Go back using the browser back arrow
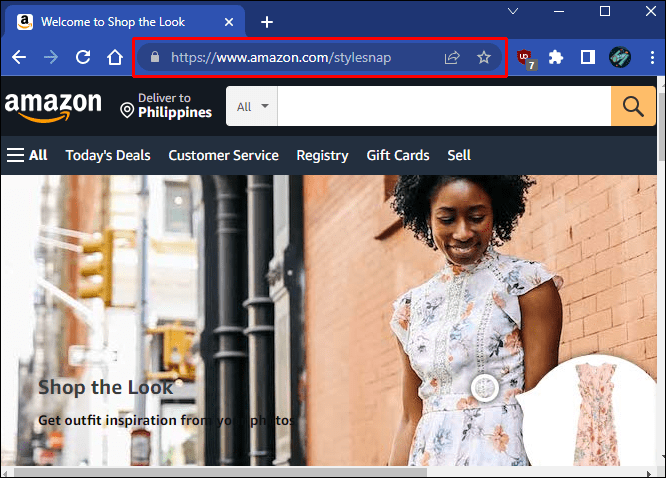Viewport: 666px width, 478px height. pyautogui.click(x=19, y=57)
